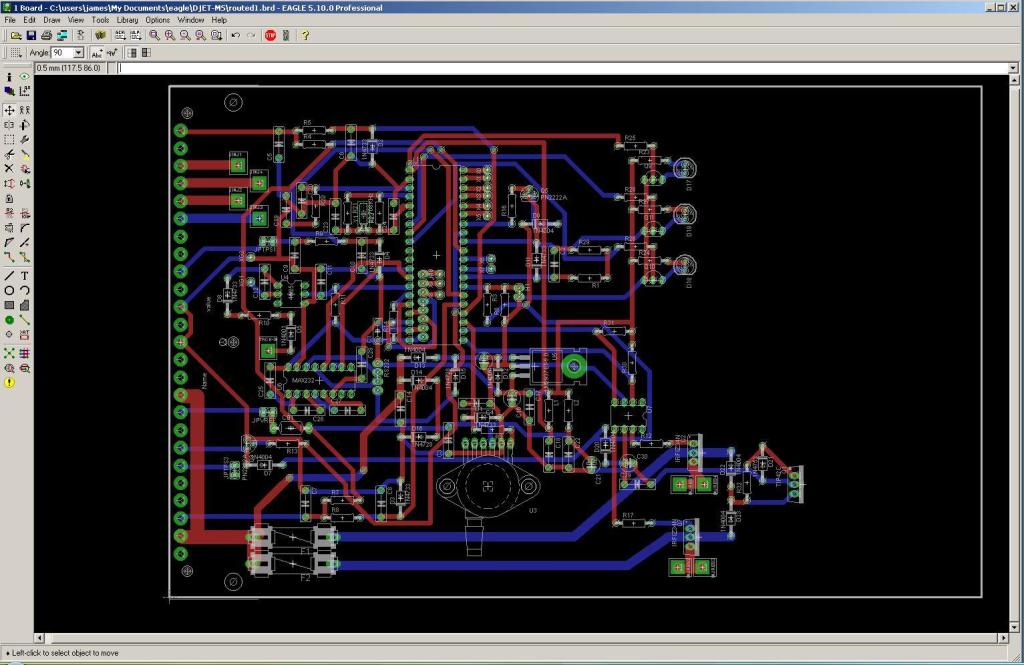Screen dimensions: 1024x665
Task: Activate the Show (eye) tool
Action: point(24,76)
